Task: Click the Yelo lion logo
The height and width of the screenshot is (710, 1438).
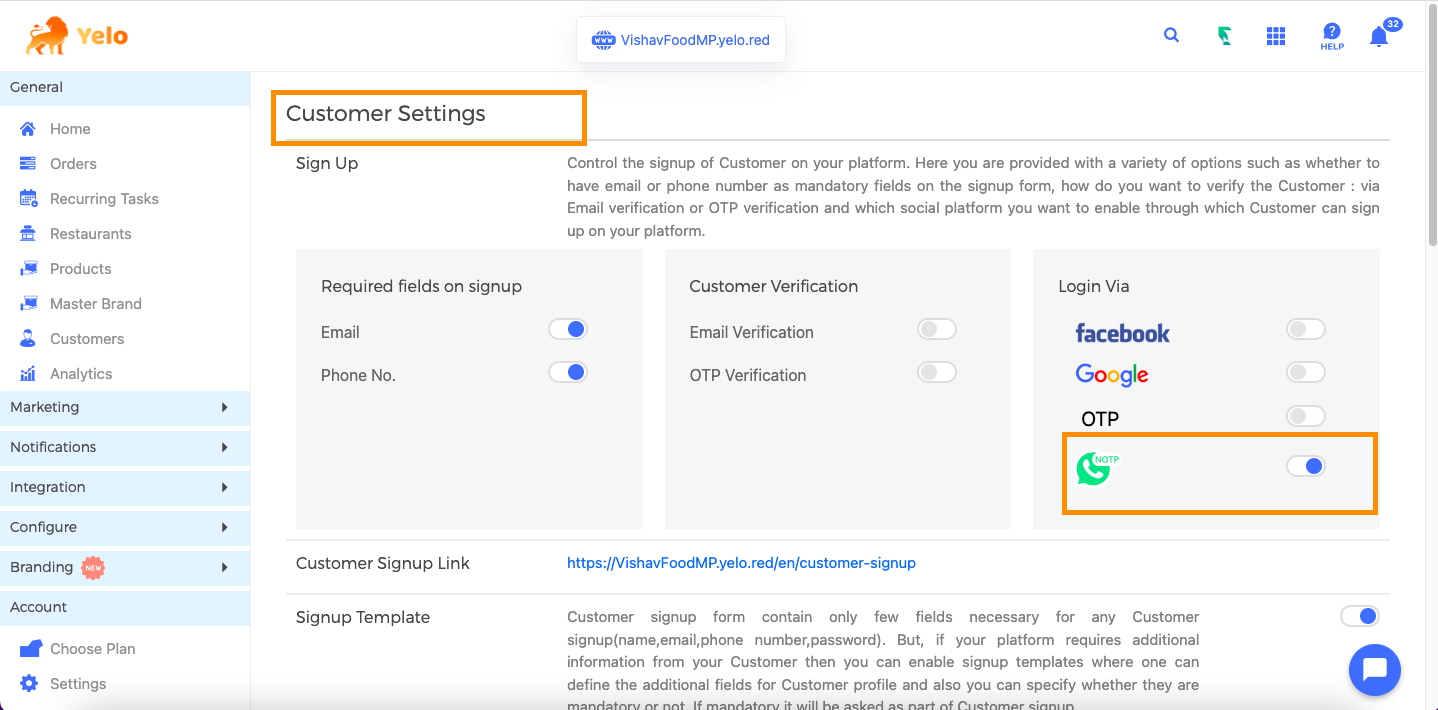Action: pyautogui.click(x=77, y=36)
